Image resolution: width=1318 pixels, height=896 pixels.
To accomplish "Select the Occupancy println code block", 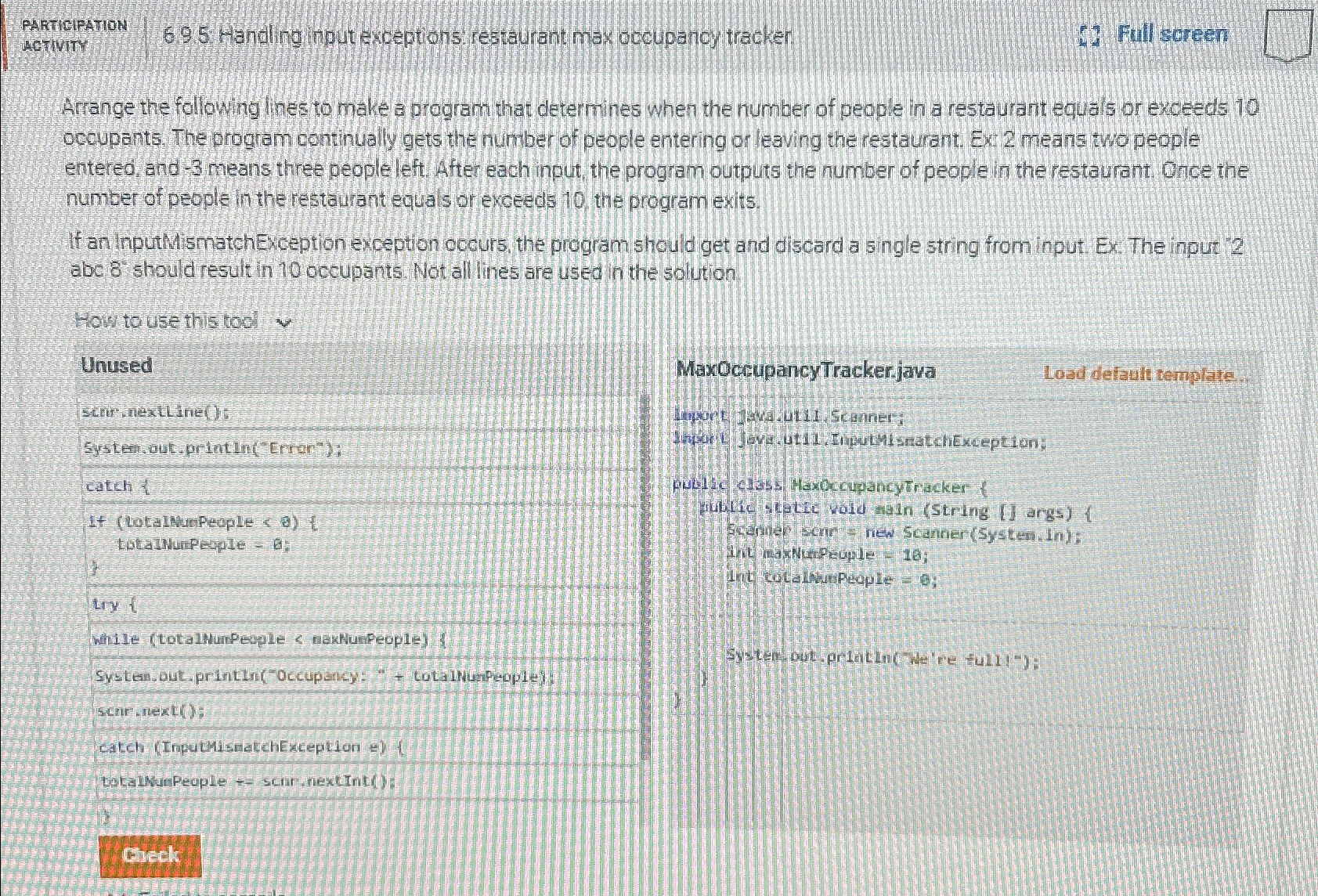I will coord(367,676).
